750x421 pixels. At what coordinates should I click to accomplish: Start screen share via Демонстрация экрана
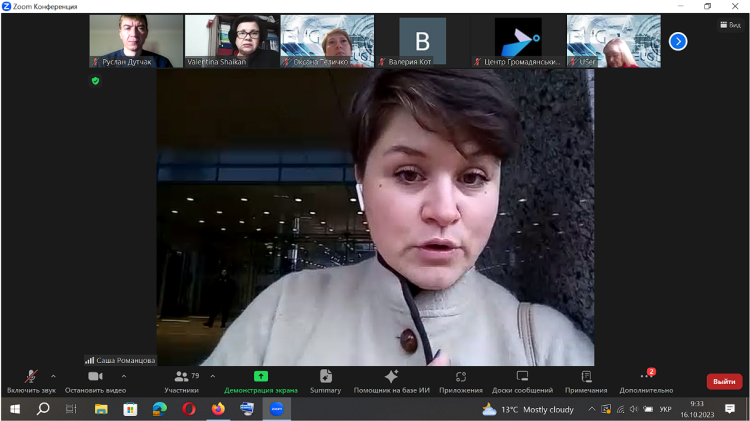[x=260, y=380]
